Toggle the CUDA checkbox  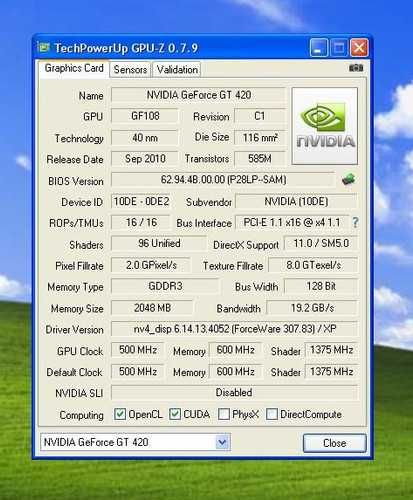click(175, 414)
